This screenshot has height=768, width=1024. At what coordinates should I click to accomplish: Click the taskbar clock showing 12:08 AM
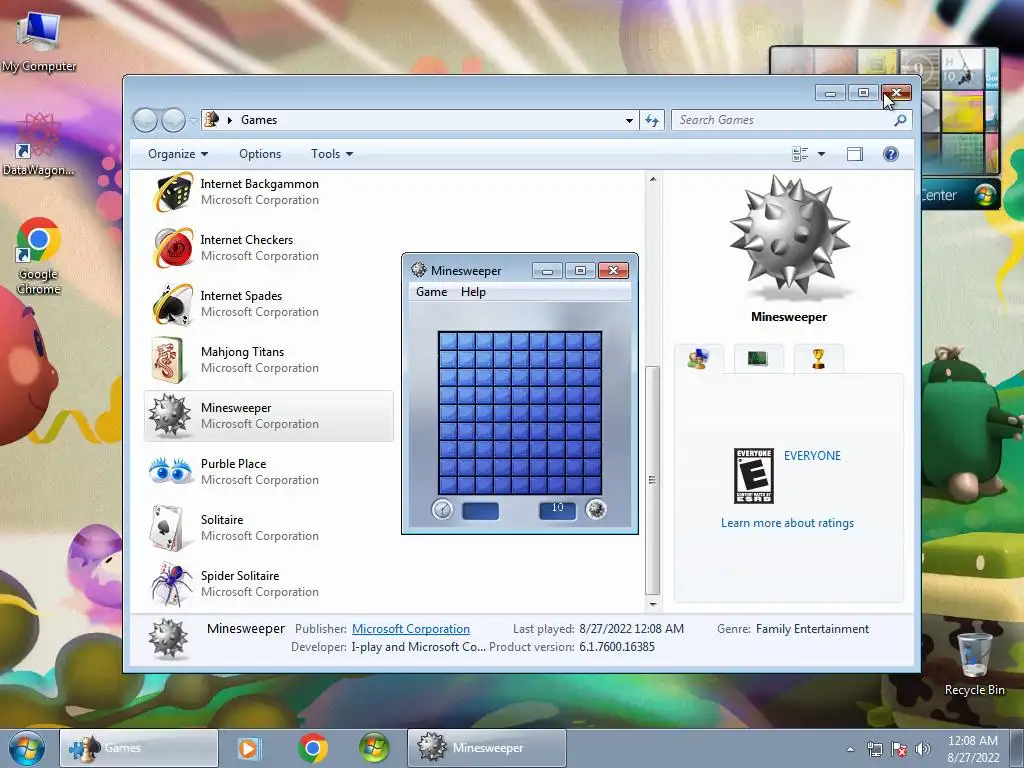(x=973, y=749)
